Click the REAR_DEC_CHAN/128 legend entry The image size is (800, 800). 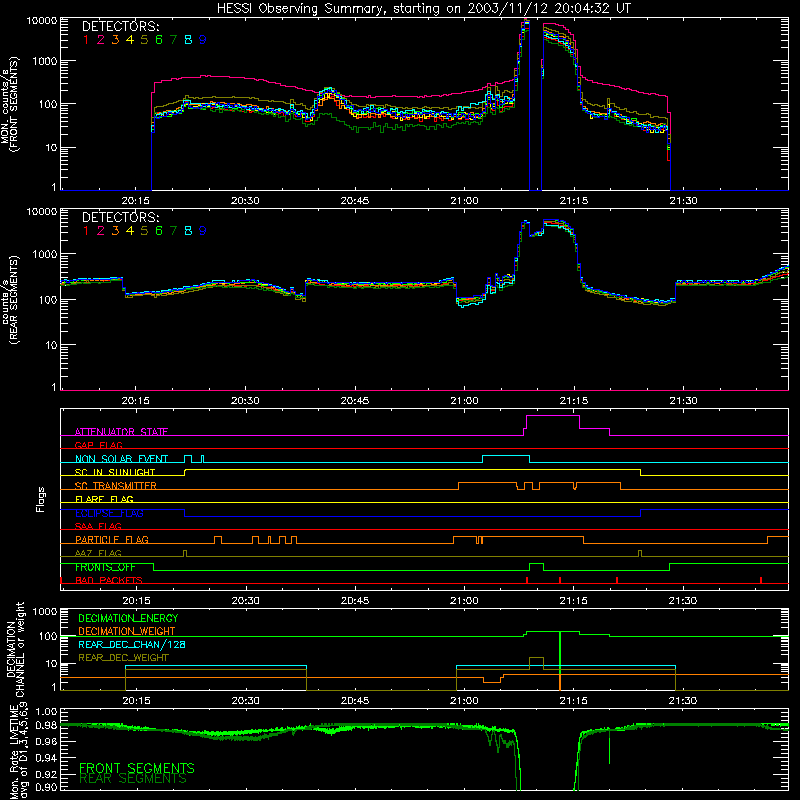tap(132, 645)
